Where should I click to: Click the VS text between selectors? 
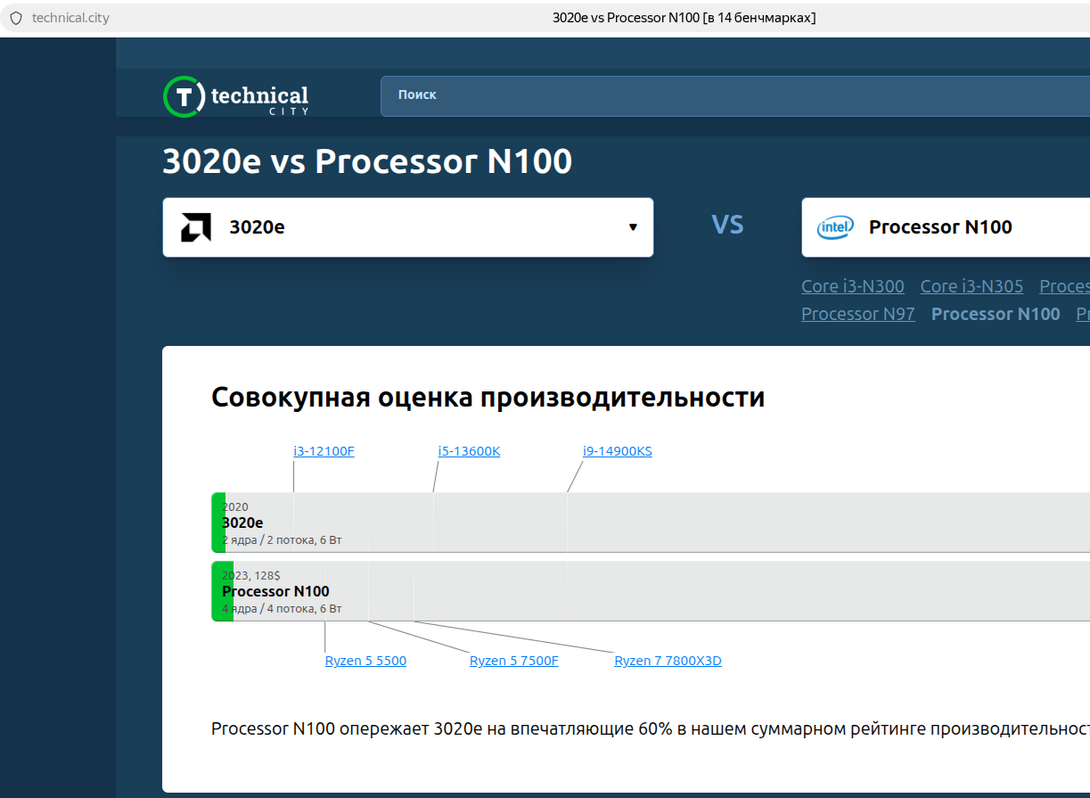click(727, 225)
